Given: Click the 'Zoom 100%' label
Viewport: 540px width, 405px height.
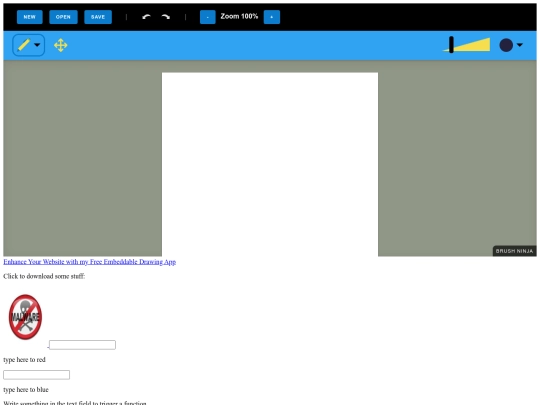Looking at the screenshot, I should pyautogui.click(x=239, y=16).
